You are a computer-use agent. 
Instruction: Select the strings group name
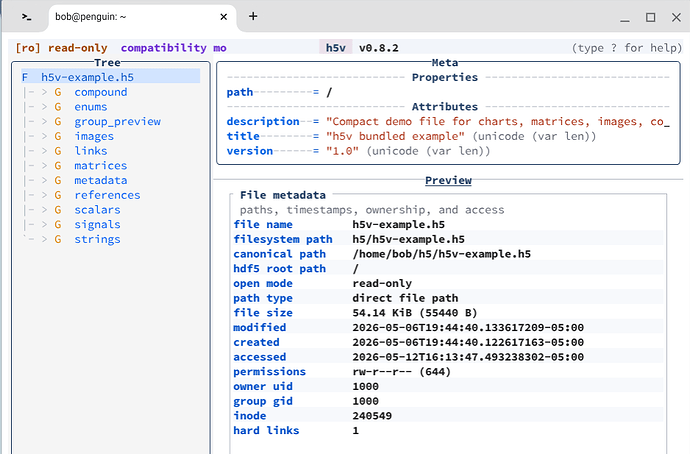pos(97,239)
